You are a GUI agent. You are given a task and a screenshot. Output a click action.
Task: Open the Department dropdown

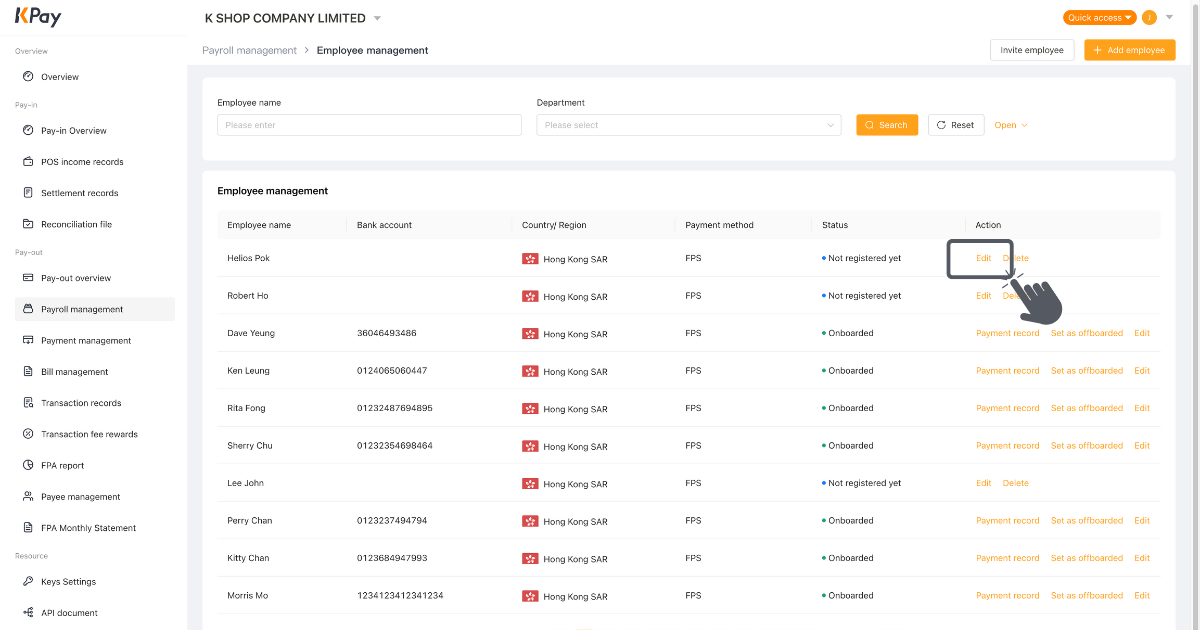[x=688, y=124]
